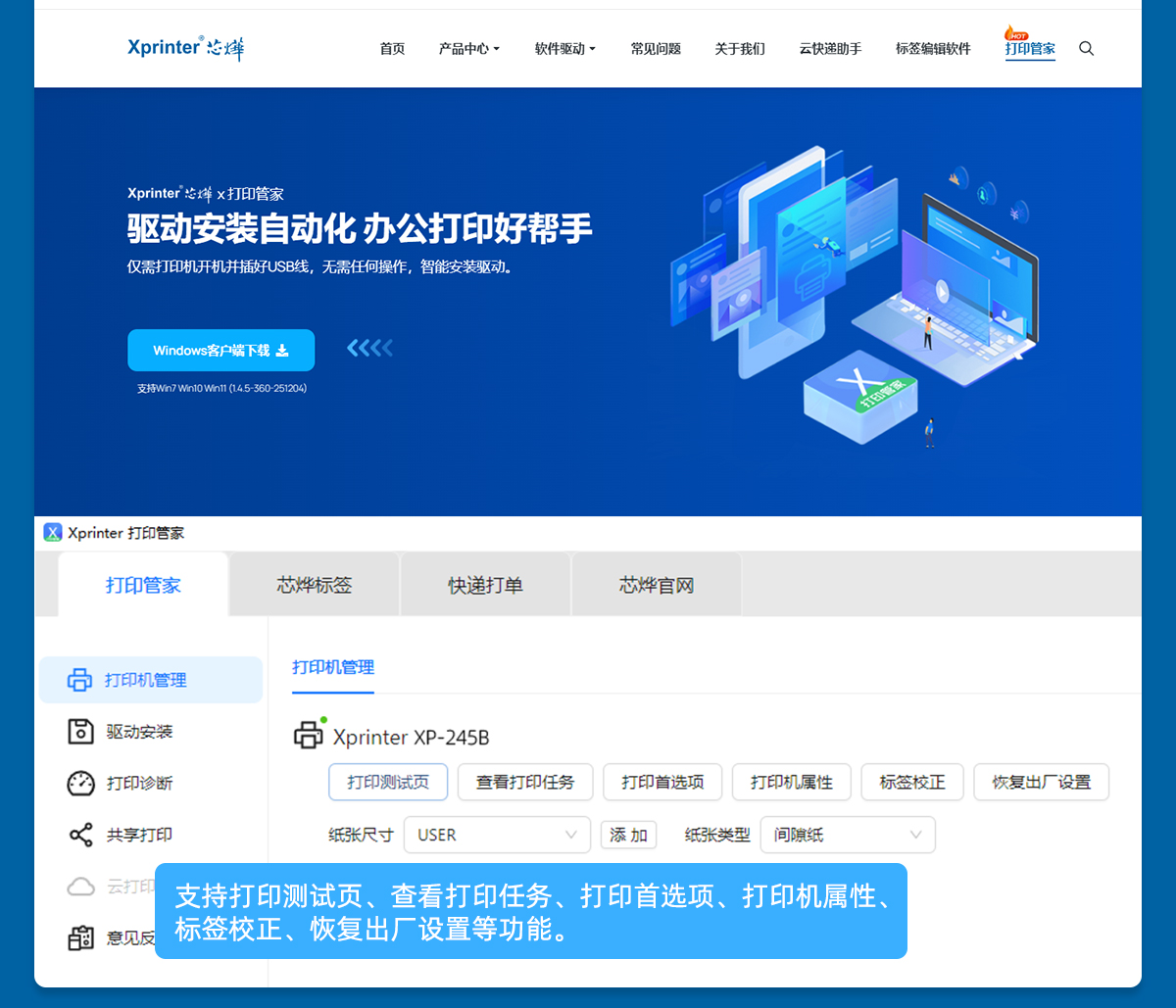Open the paper size USER dropdown

pos(497,835)
